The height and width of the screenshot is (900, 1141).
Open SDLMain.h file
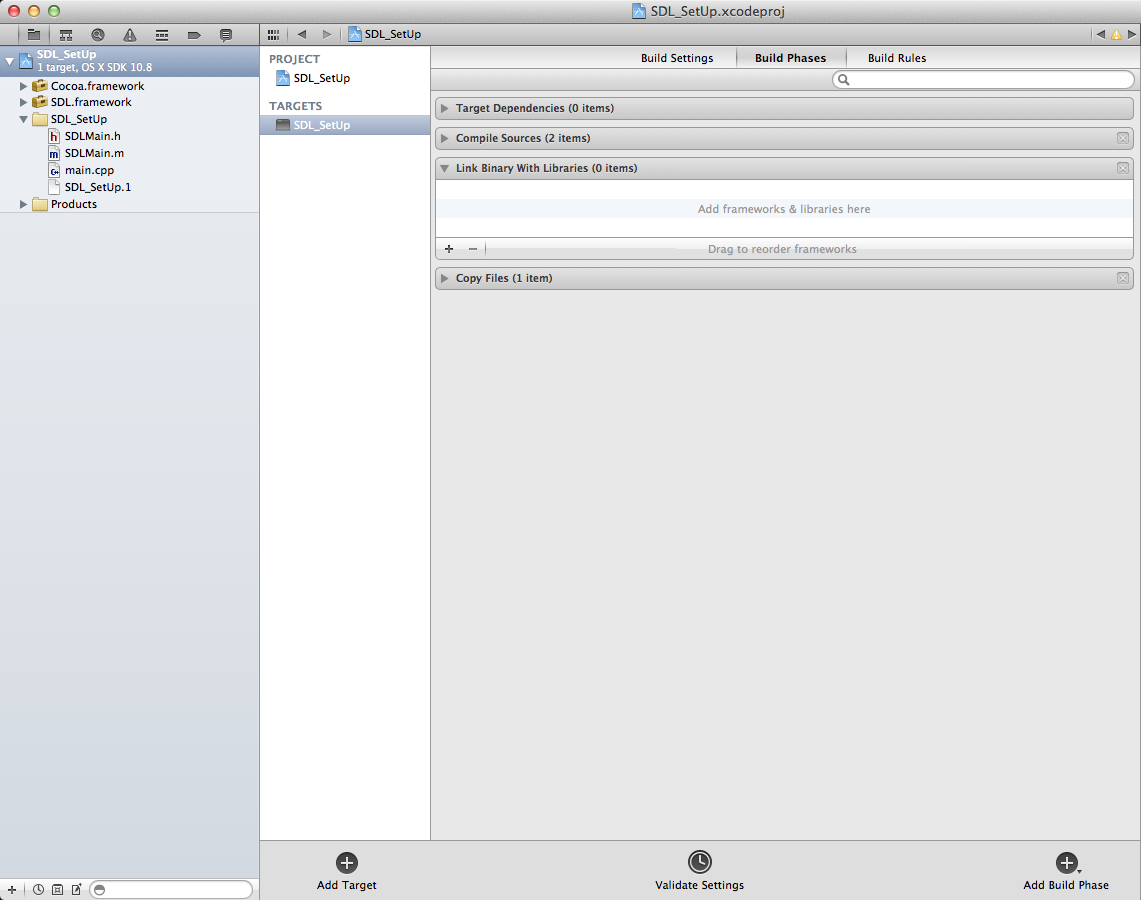point(92,136)
